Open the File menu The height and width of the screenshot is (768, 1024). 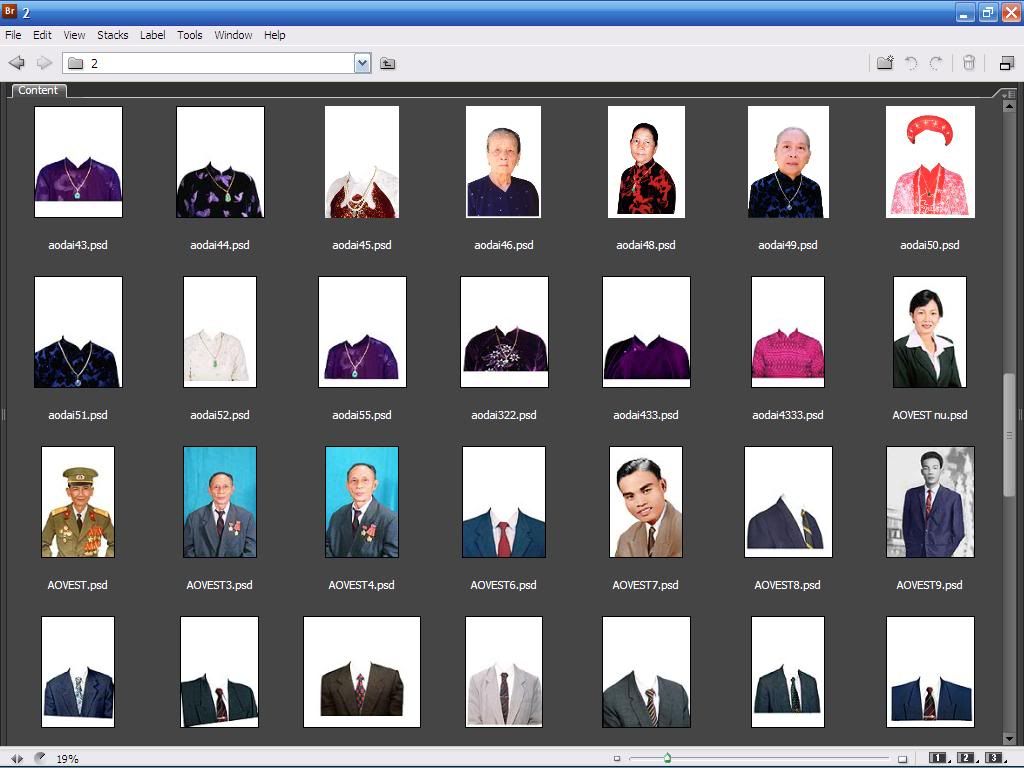(13, 35)
